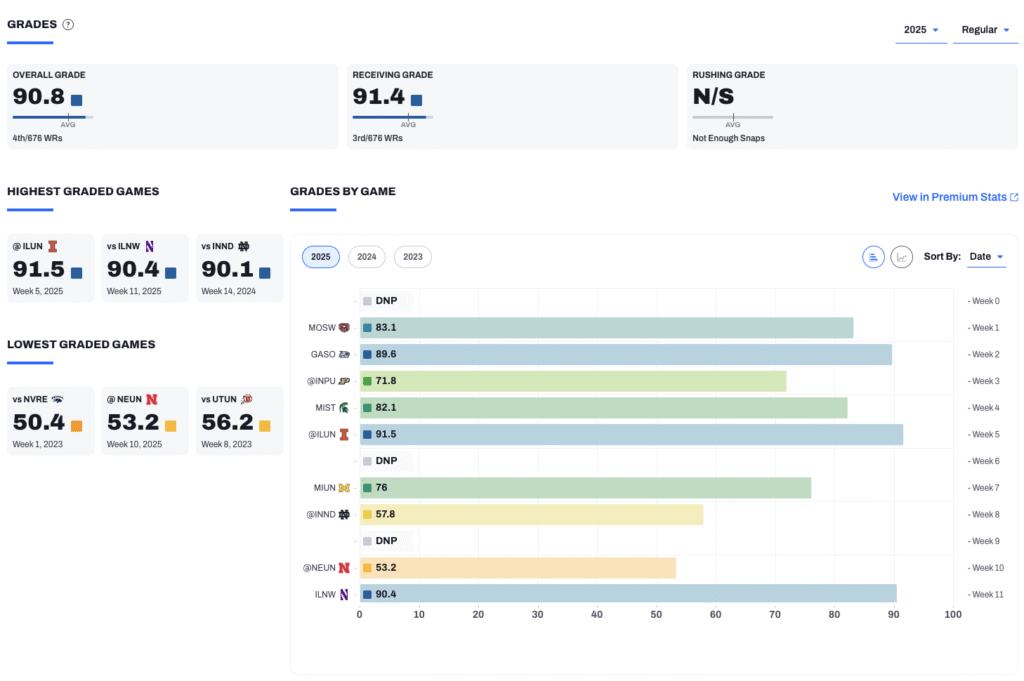Open the 2025 year dropdown
Screen dimensions: 1024x681
coord(920,30)
